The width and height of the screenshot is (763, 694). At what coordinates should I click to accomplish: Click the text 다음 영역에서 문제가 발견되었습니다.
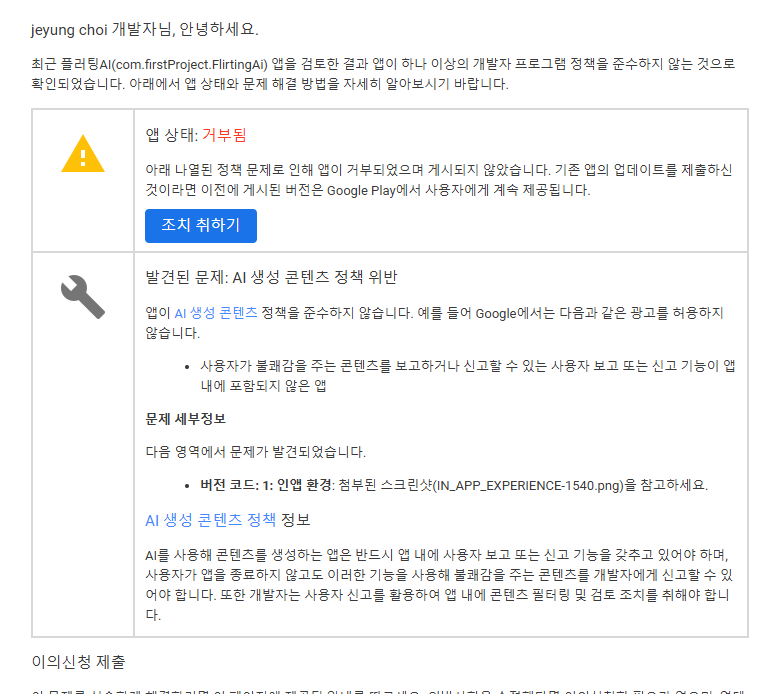point(255,452)
